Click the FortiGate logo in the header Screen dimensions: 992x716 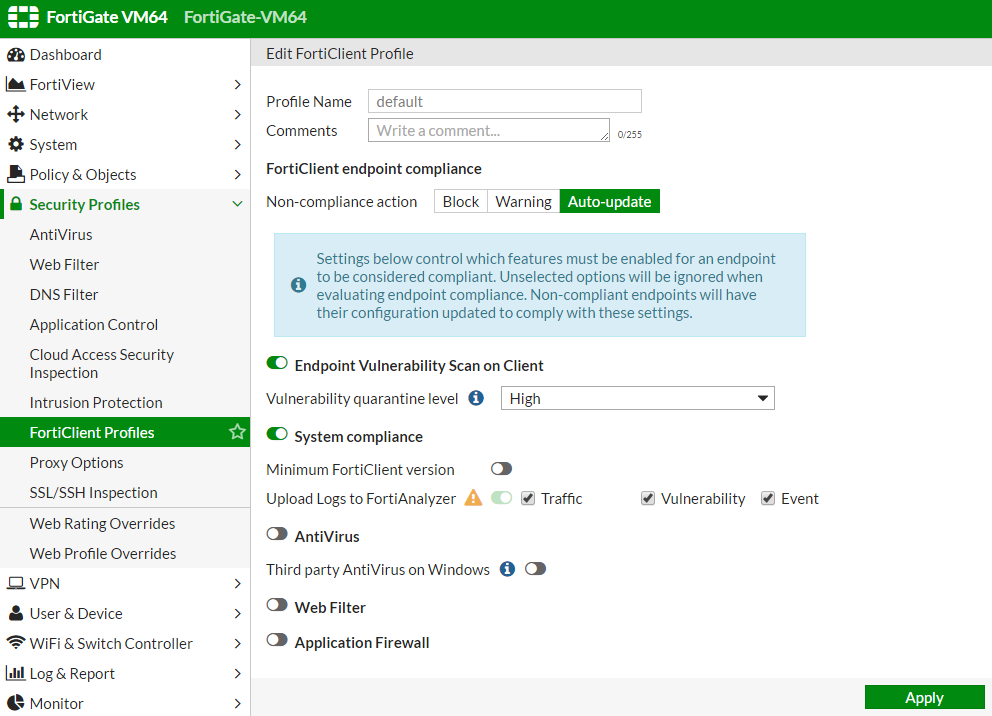tap(22, 17)
